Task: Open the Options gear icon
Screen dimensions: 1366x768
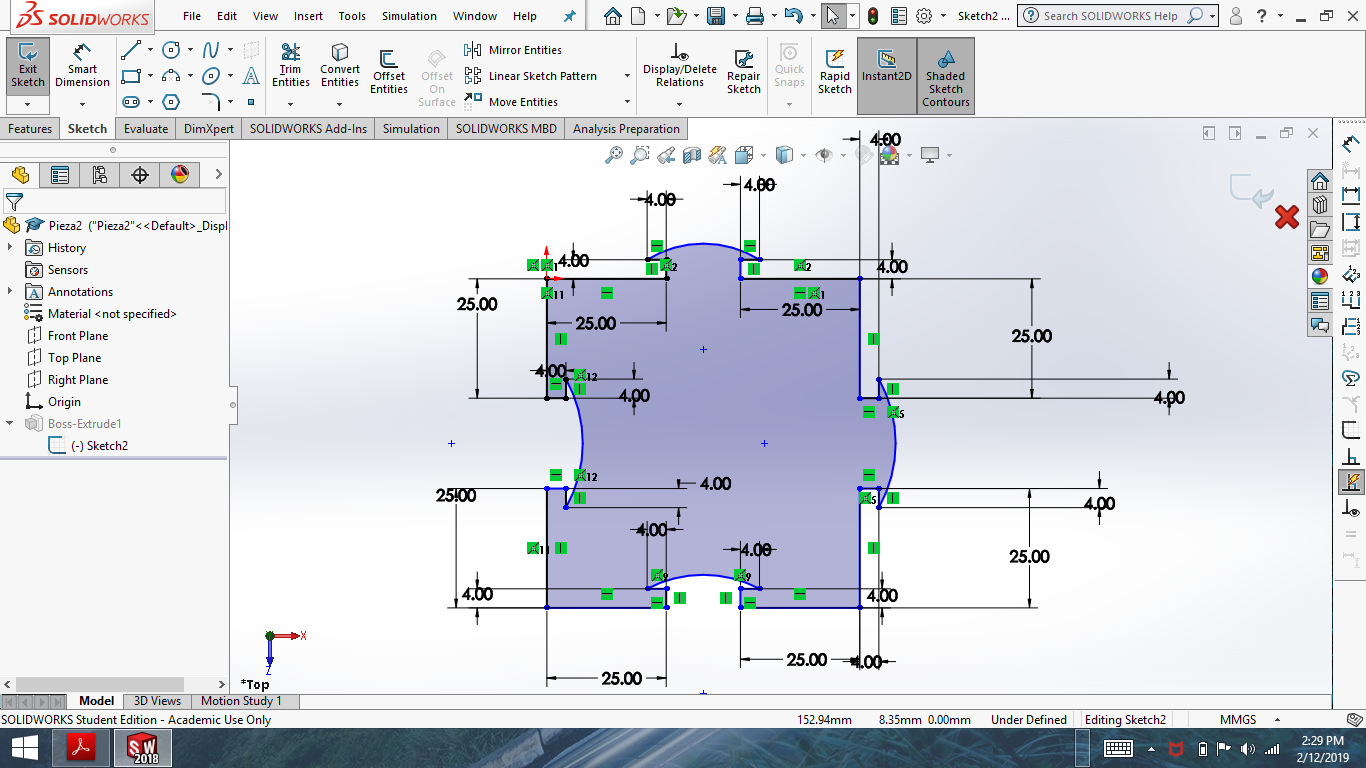Action: [x=924, y=16]
